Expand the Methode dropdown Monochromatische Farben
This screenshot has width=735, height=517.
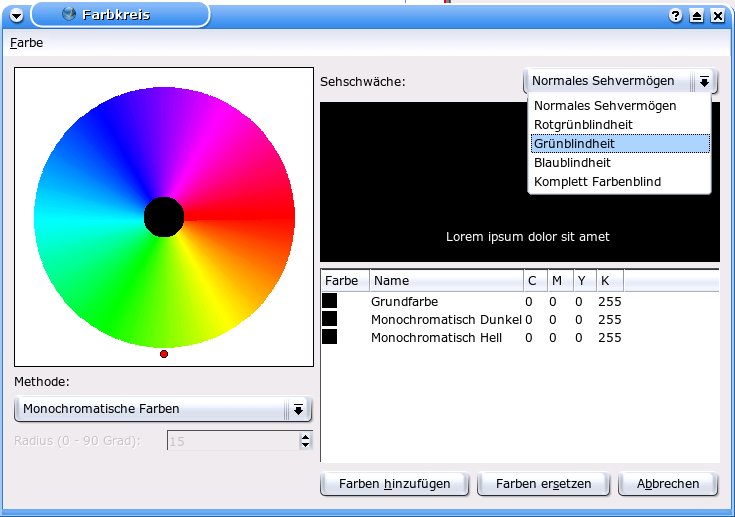163,409
